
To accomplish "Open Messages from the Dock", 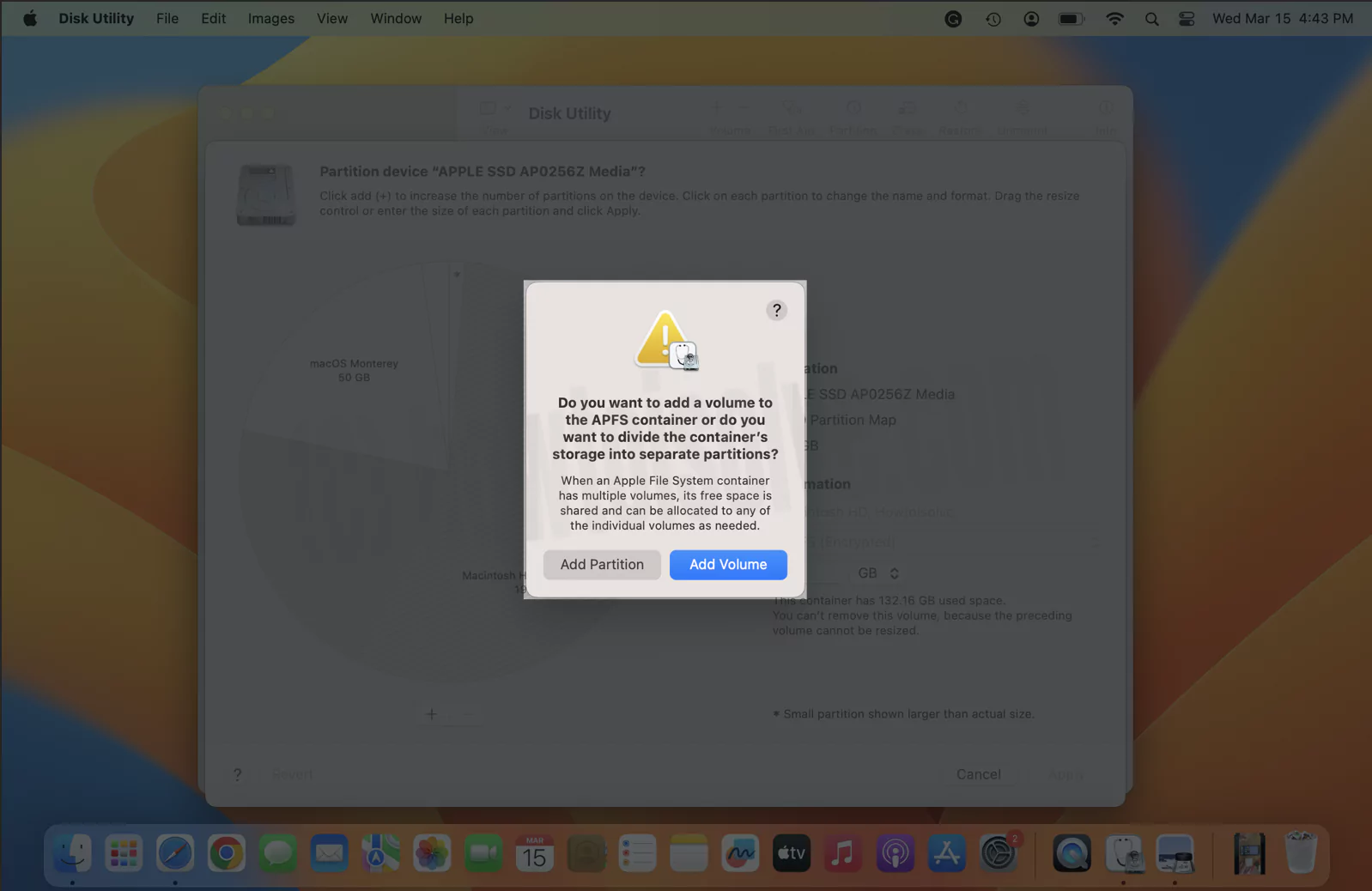I will [x=278, y=854].
